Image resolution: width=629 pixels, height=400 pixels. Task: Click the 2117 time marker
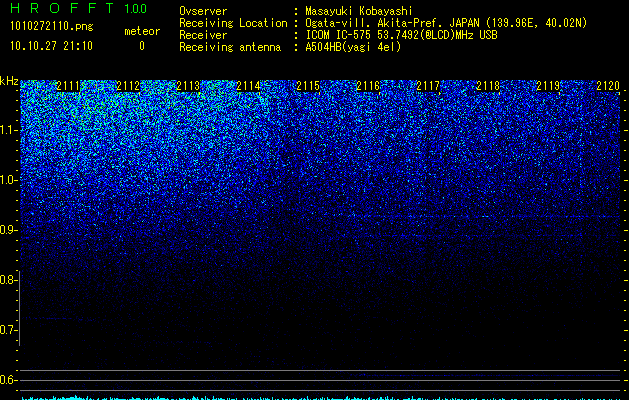tap(428, 86)
